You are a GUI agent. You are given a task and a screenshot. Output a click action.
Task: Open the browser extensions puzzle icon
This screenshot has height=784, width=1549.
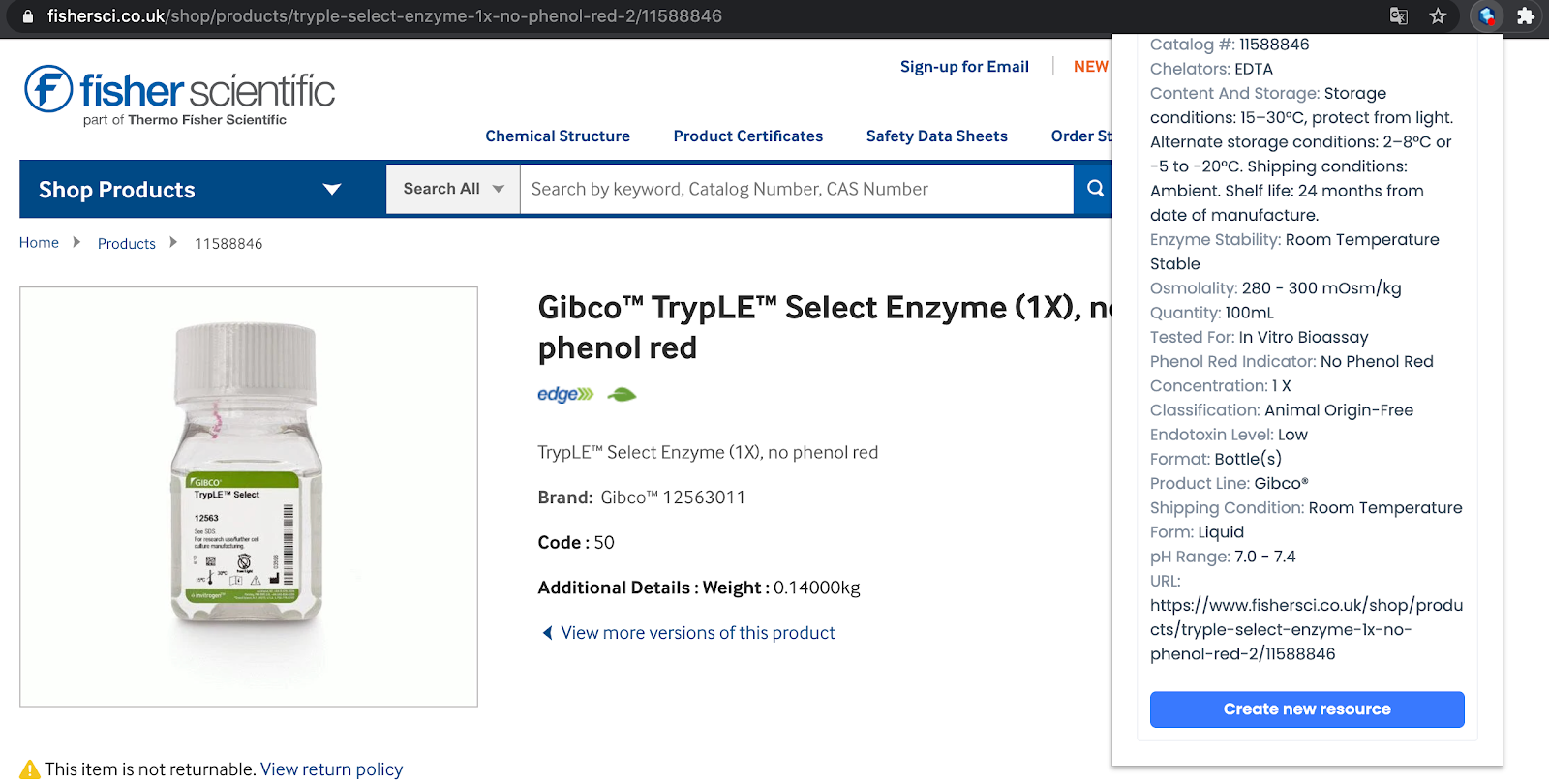click(1527, 15)
